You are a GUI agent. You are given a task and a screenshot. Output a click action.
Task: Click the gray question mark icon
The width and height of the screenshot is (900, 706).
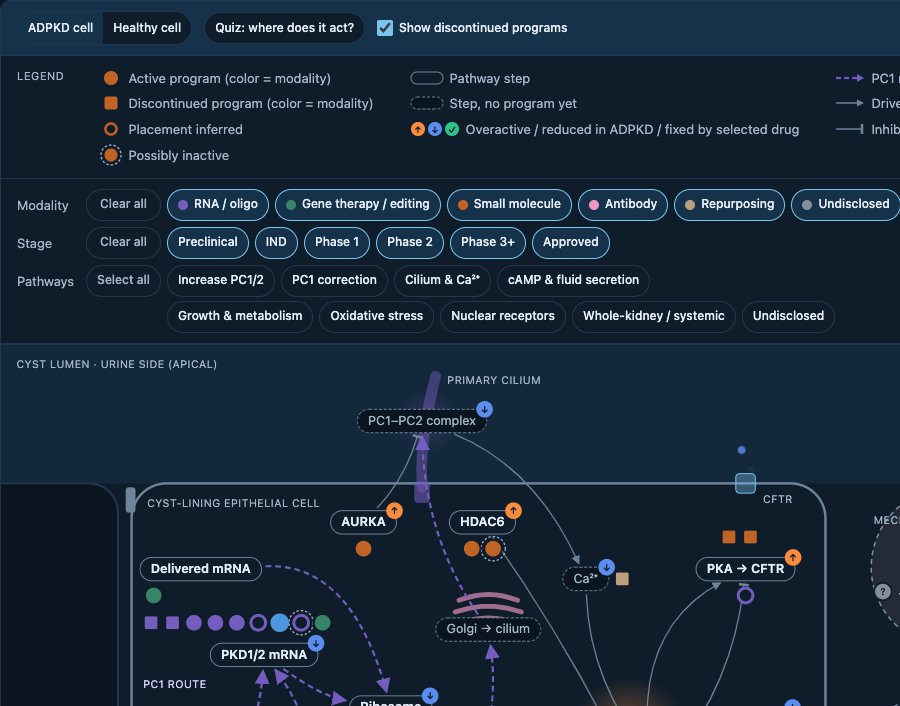[883, 591]
